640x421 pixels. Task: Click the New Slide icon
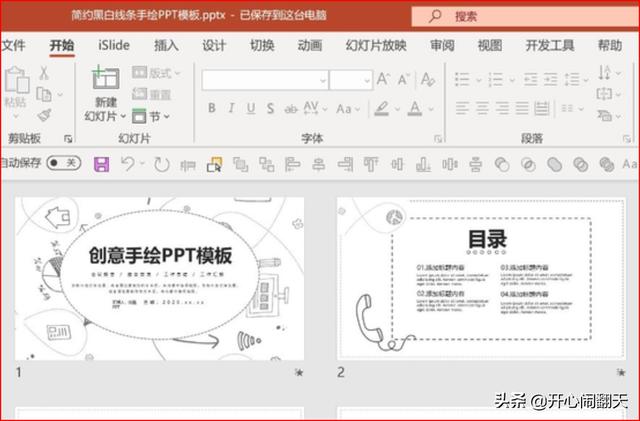[105, 79]
